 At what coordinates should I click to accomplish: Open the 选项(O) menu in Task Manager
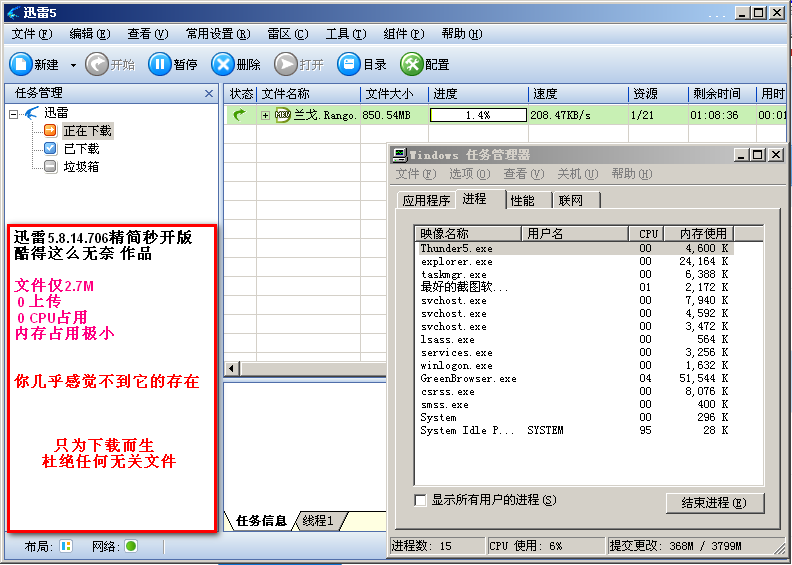470,174
